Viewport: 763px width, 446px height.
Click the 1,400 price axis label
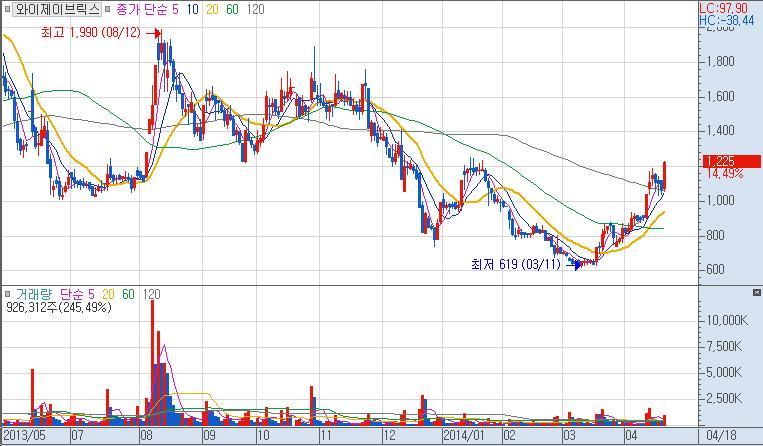[720, 131]
